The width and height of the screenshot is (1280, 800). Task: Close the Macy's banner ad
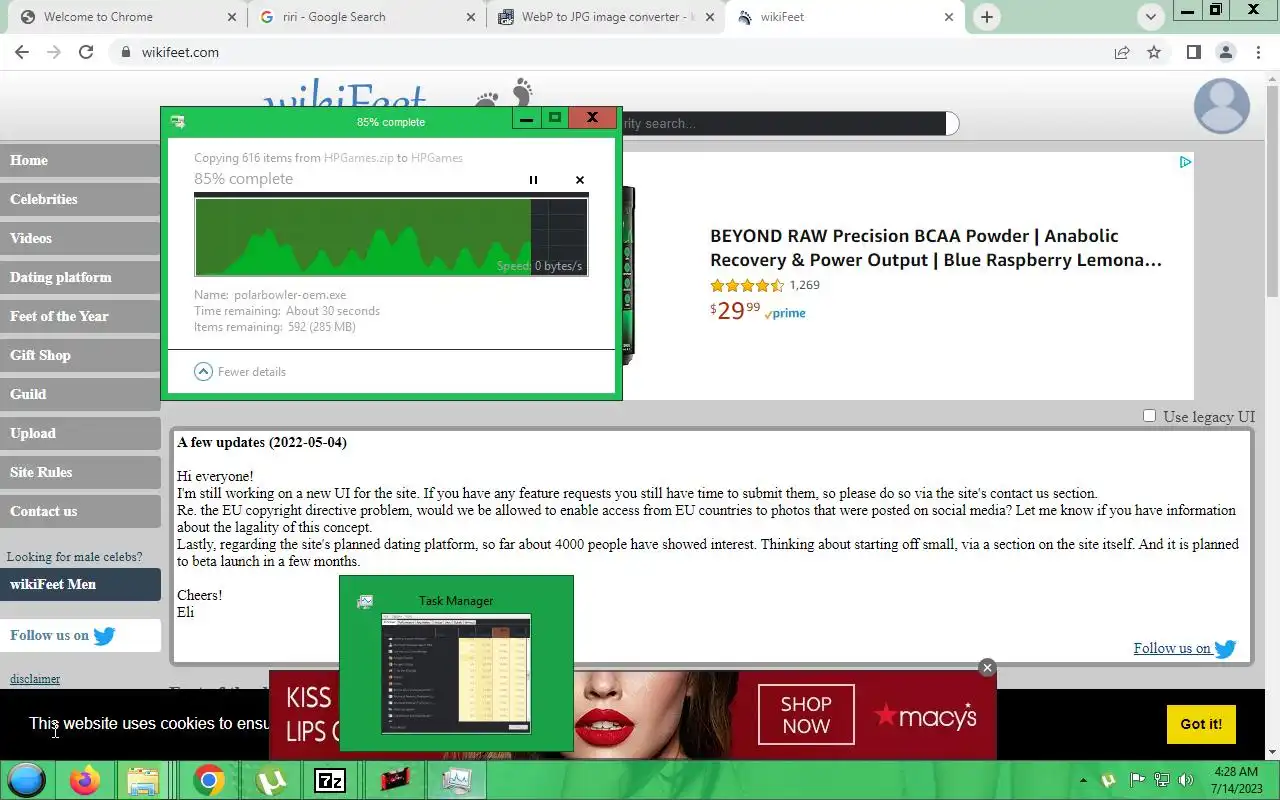click(987, 668)
